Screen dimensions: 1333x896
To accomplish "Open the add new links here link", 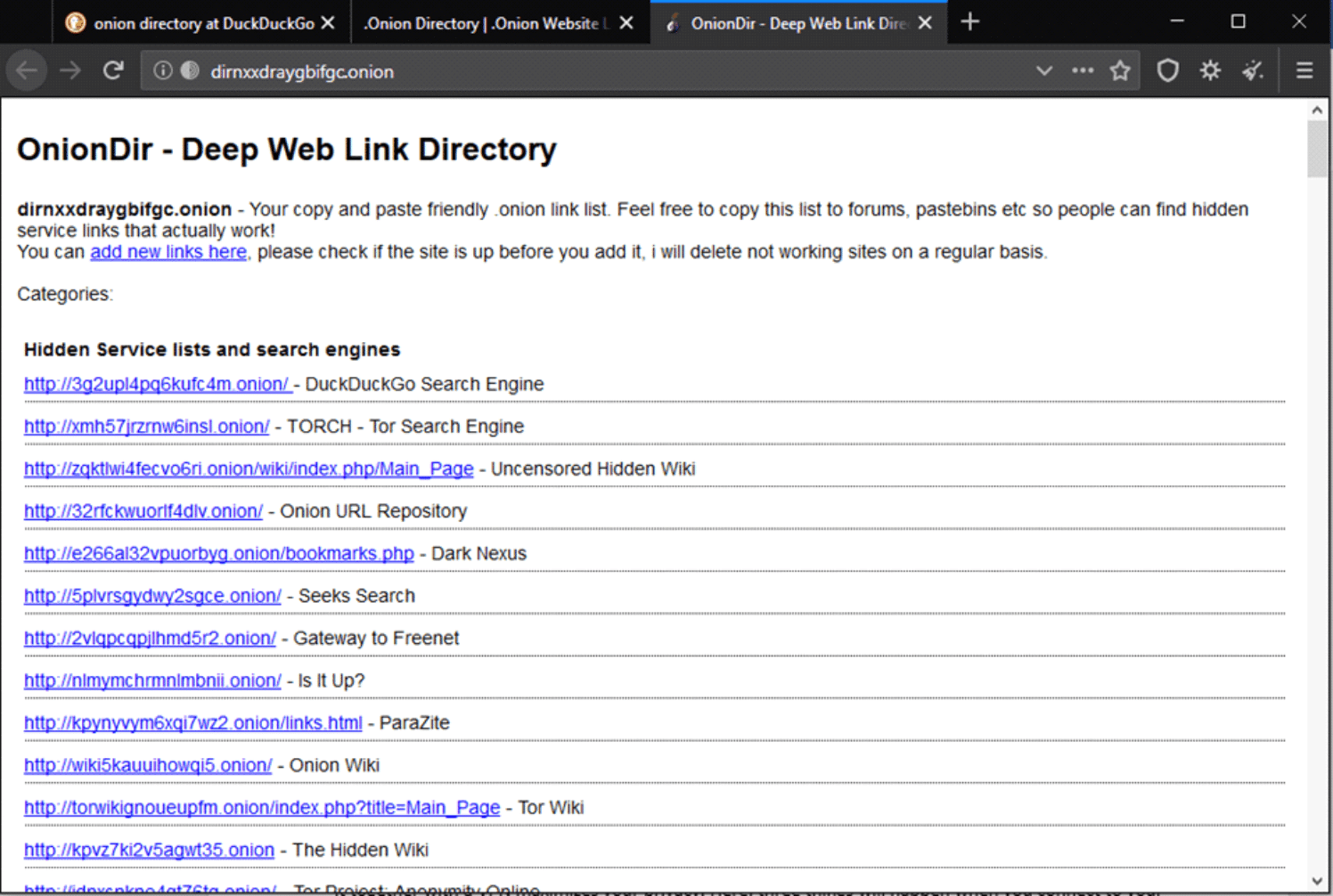I will 168,252.
